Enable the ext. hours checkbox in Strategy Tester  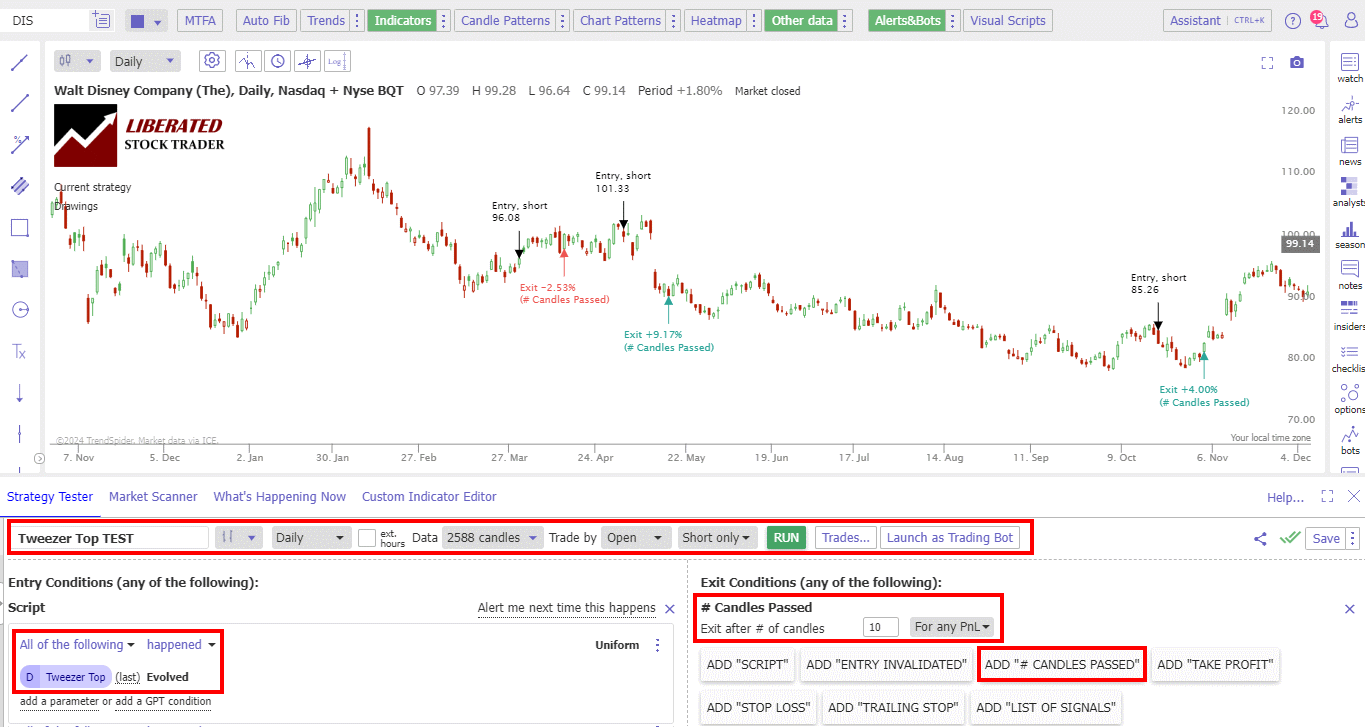pos(367,537)
